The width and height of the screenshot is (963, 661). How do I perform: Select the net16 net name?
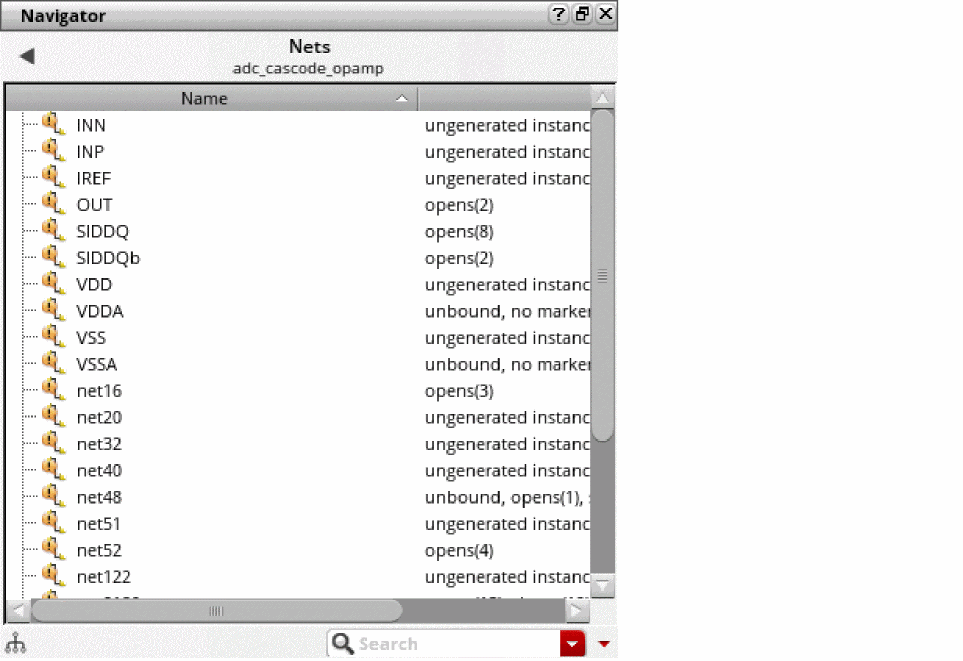pos(99,391)
